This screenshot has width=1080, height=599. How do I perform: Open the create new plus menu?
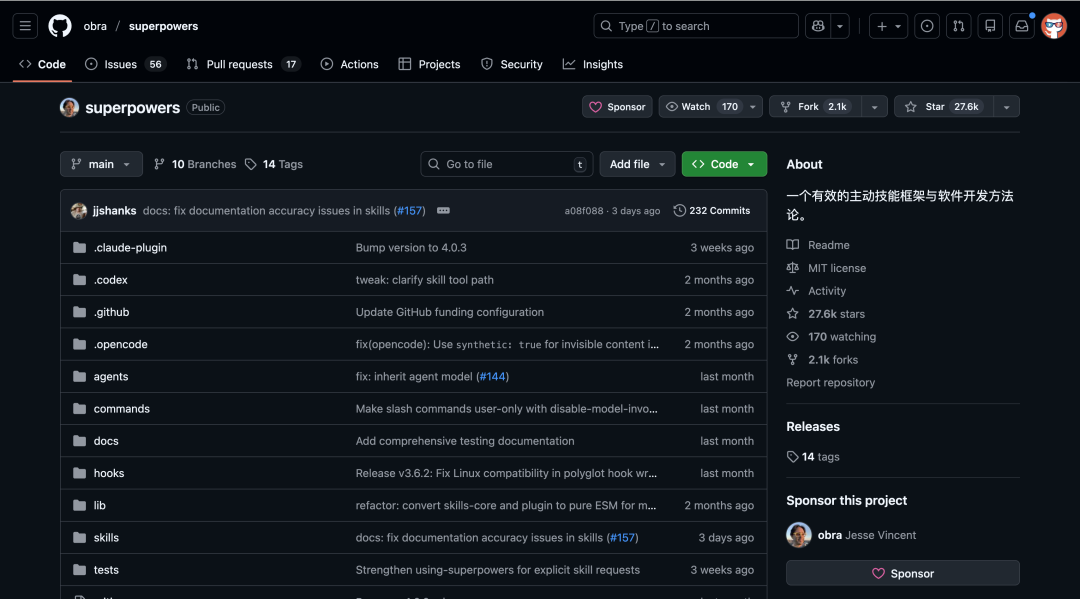(889, 26)
